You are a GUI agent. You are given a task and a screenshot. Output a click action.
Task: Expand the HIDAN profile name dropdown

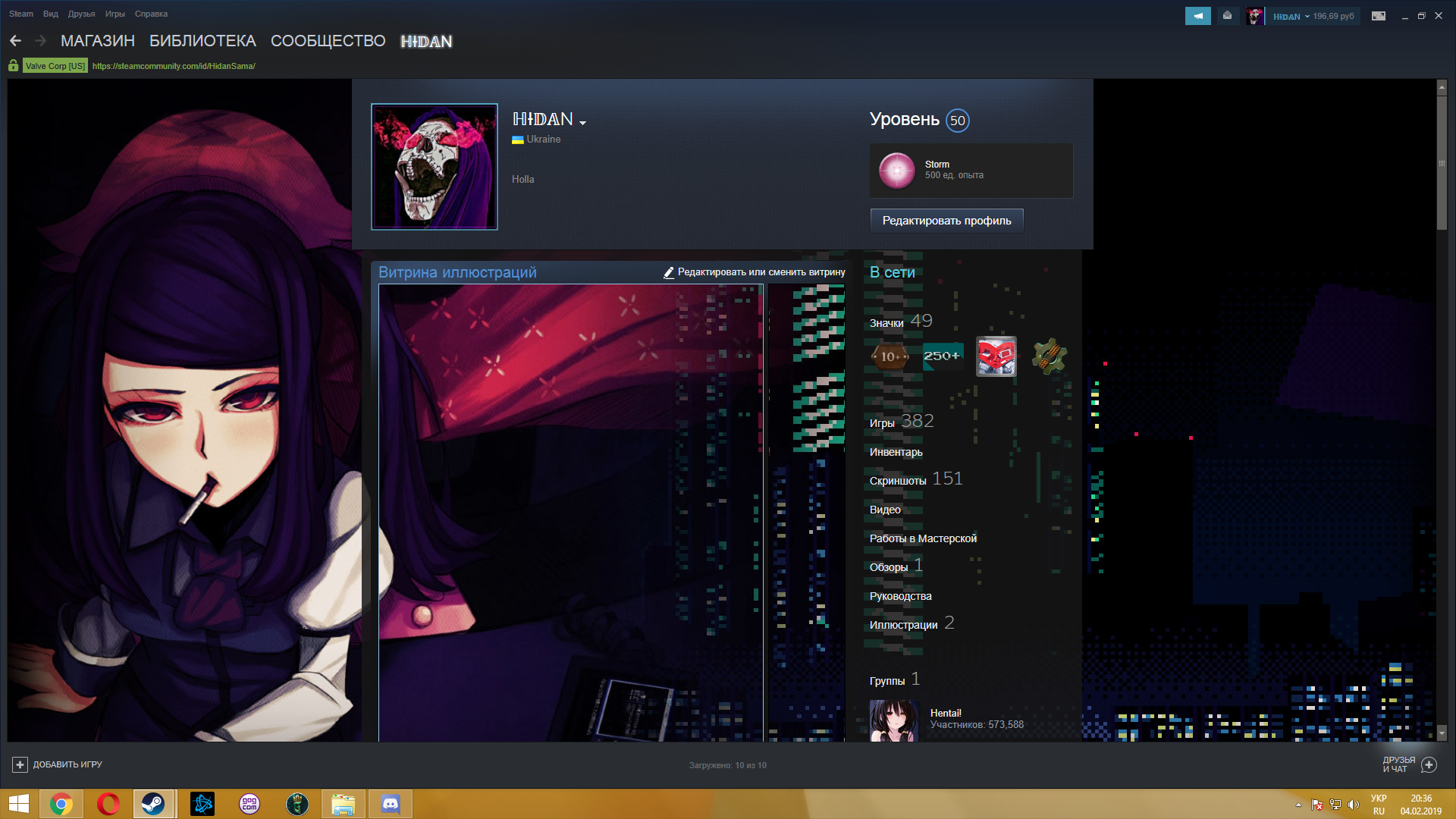(582, 122)
